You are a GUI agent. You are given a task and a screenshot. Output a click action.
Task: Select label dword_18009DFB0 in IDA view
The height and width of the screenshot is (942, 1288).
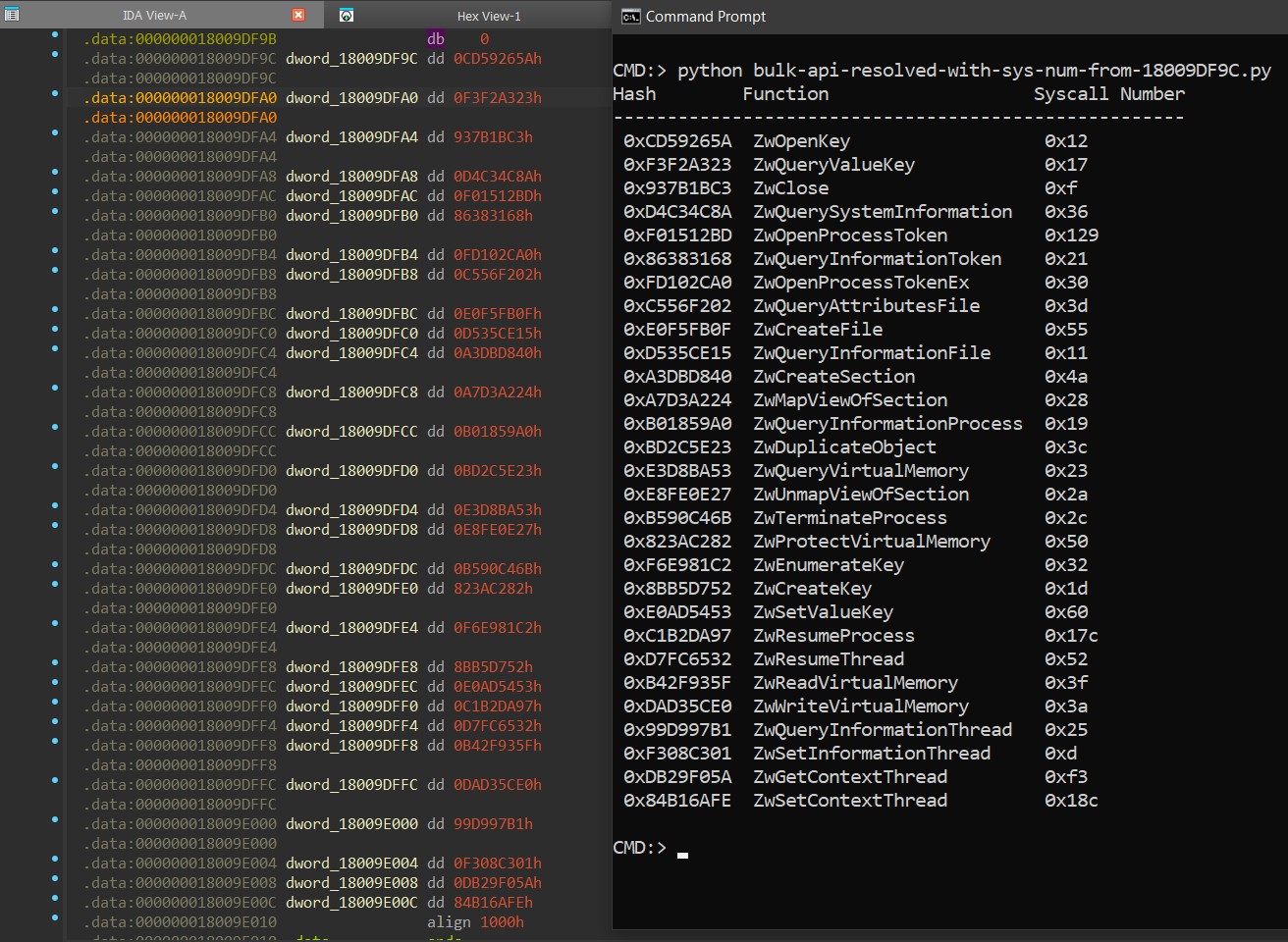coord(351,216)
